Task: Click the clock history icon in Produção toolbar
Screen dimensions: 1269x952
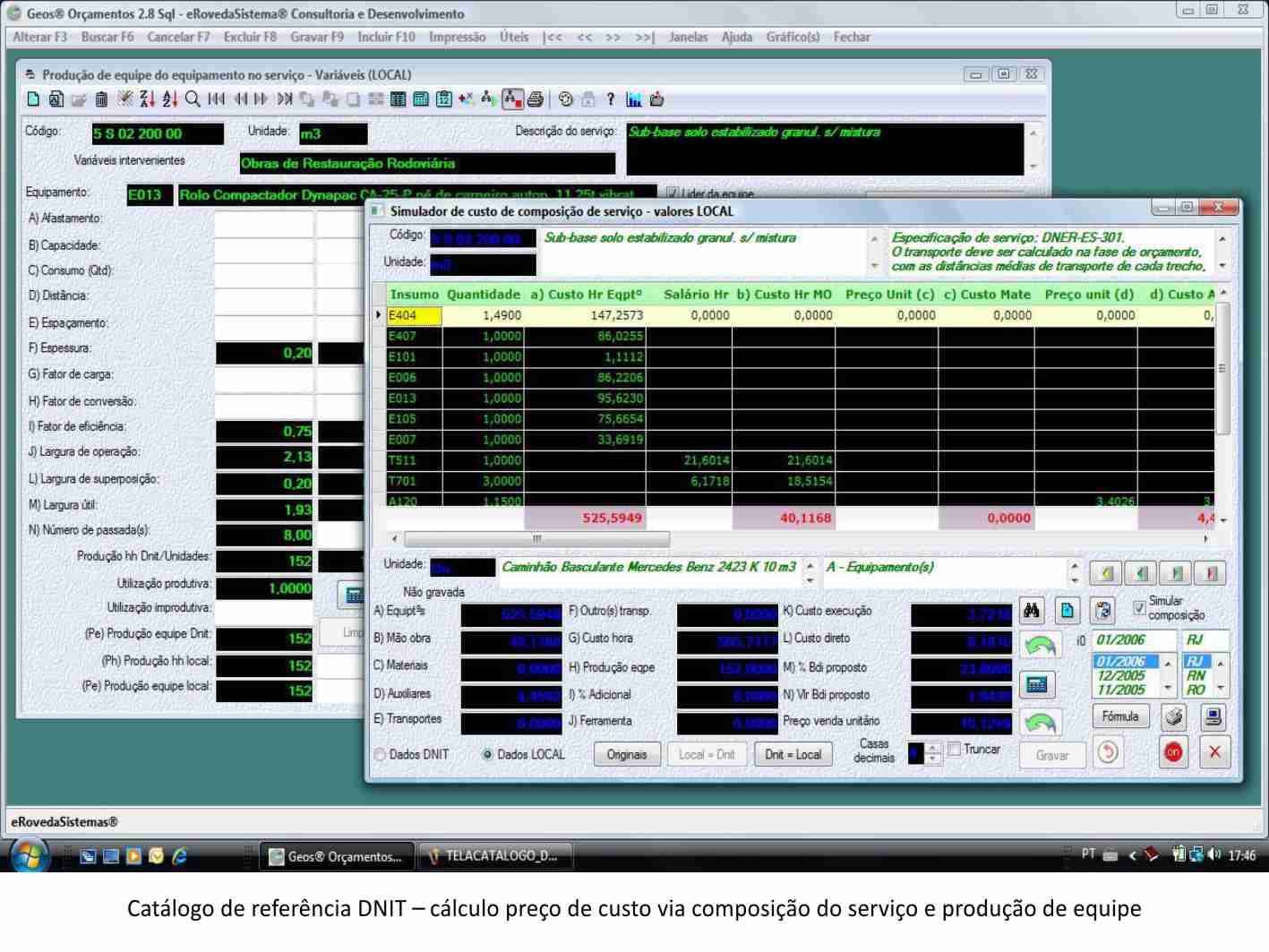Action: click(565, 99)
